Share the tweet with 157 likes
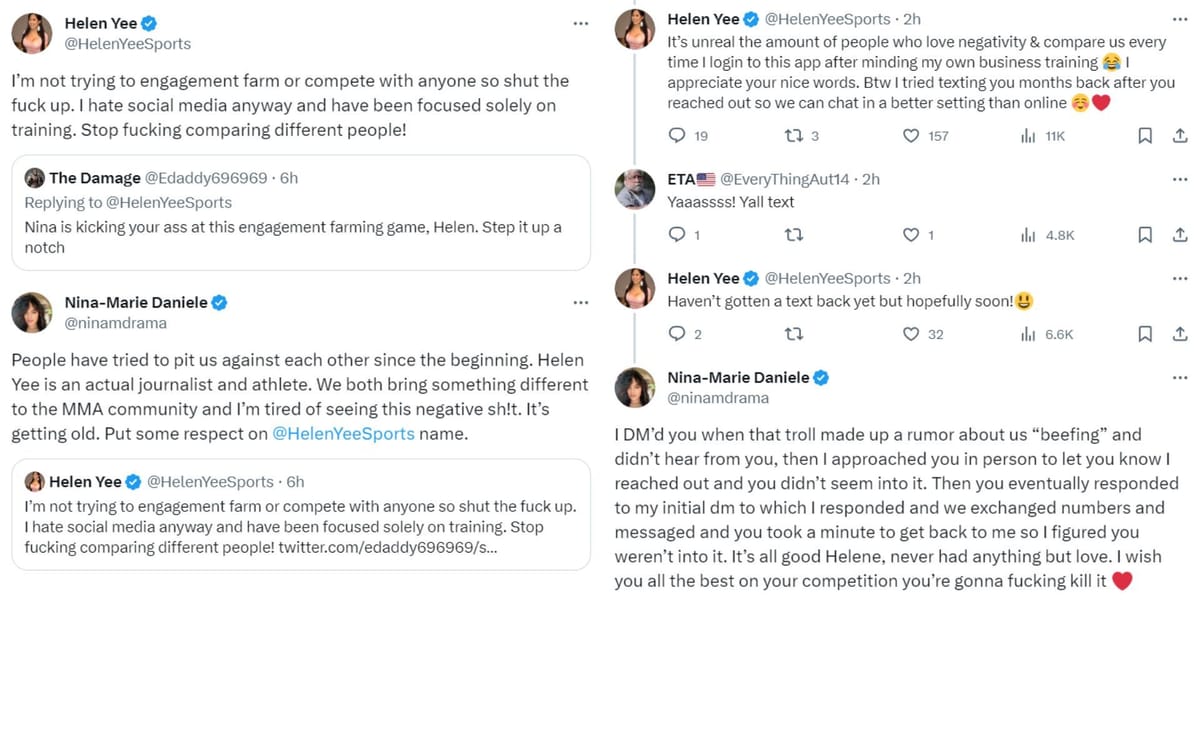 [1180, 135]
